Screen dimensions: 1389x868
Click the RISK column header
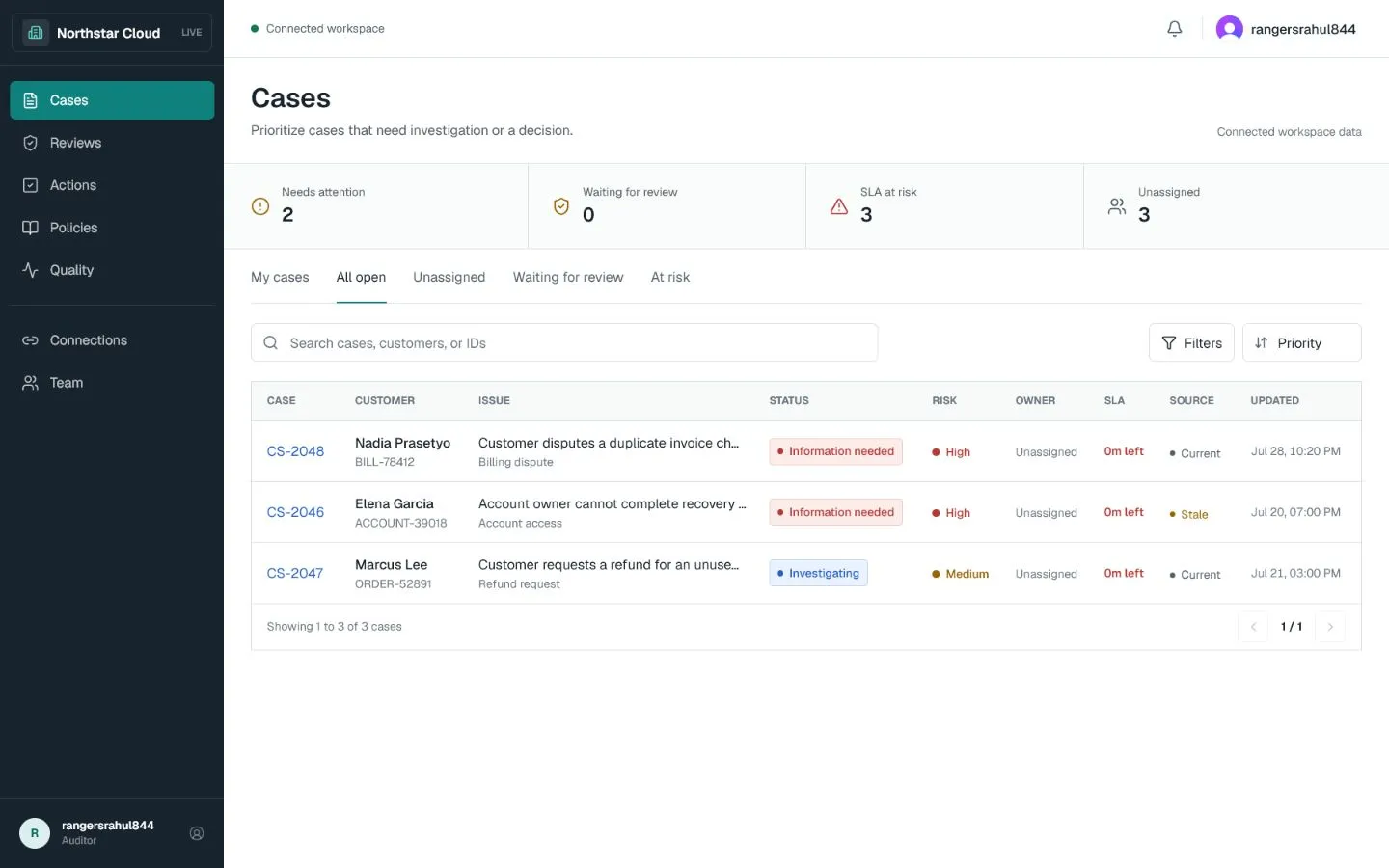click(944, 400)
